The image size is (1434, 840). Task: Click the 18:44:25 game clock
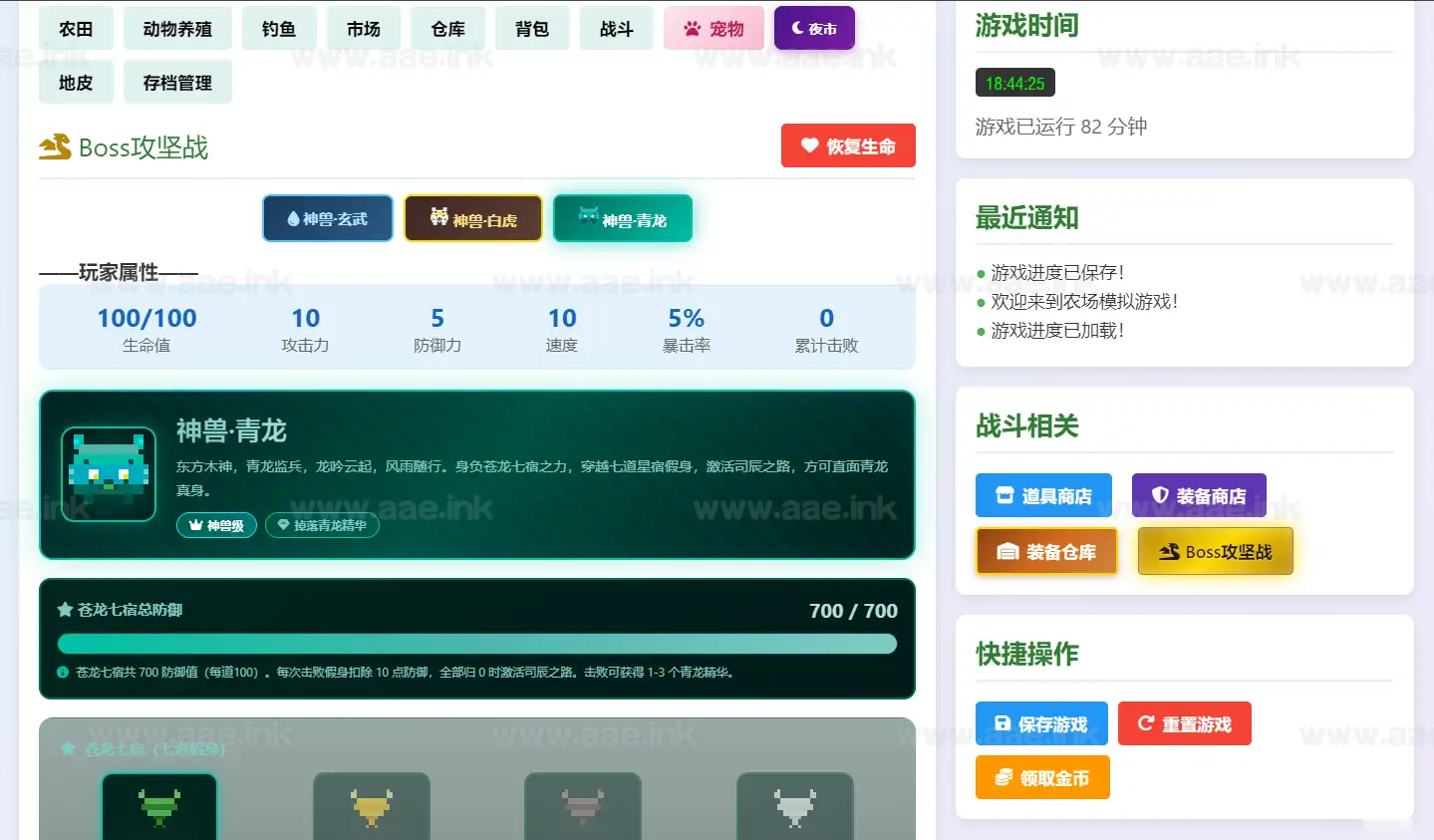(1014, 83)
